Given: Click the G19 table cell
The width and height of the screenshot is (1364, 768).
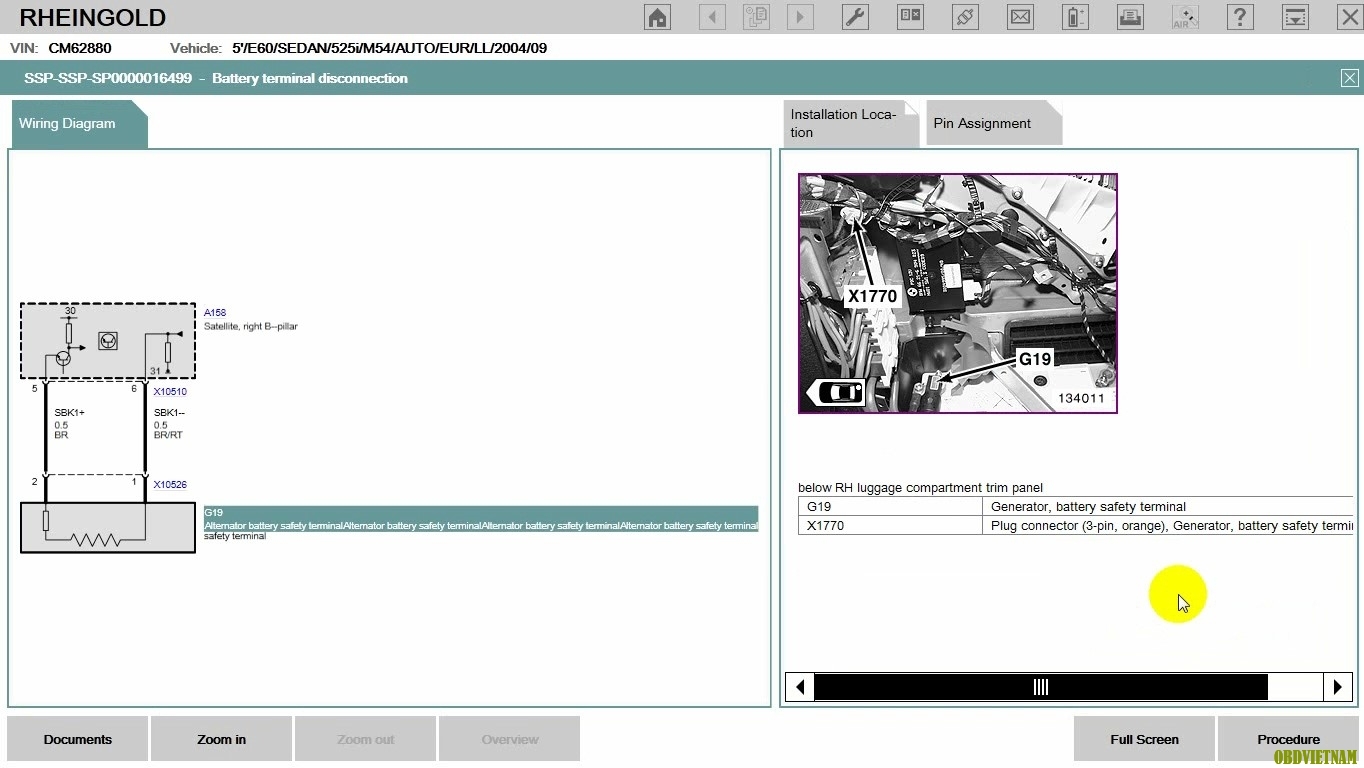Looking at the screenshot, I should (x=890, y=507).
